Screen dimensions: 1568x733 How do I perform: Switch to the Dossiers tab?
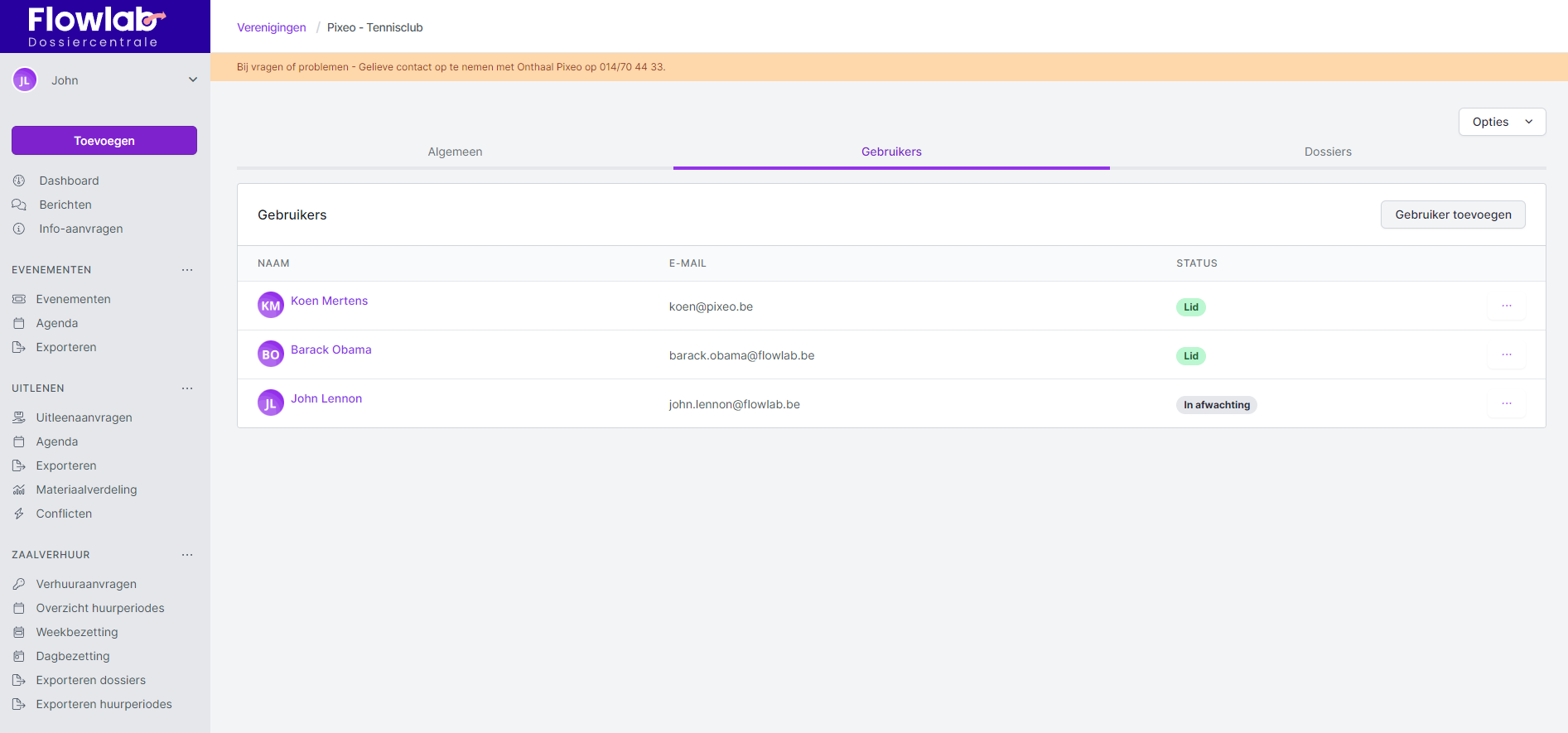click(x=1327, y=152)
